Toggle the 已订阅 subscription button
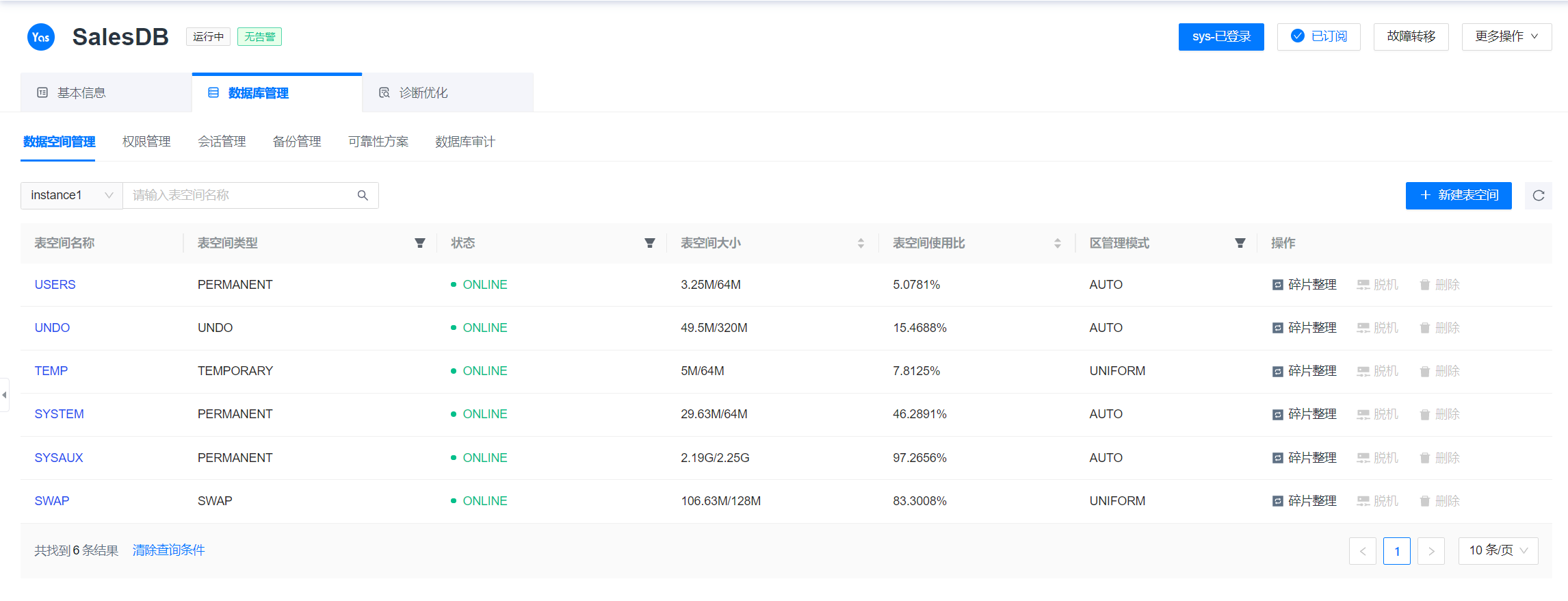 point(1318,36)
